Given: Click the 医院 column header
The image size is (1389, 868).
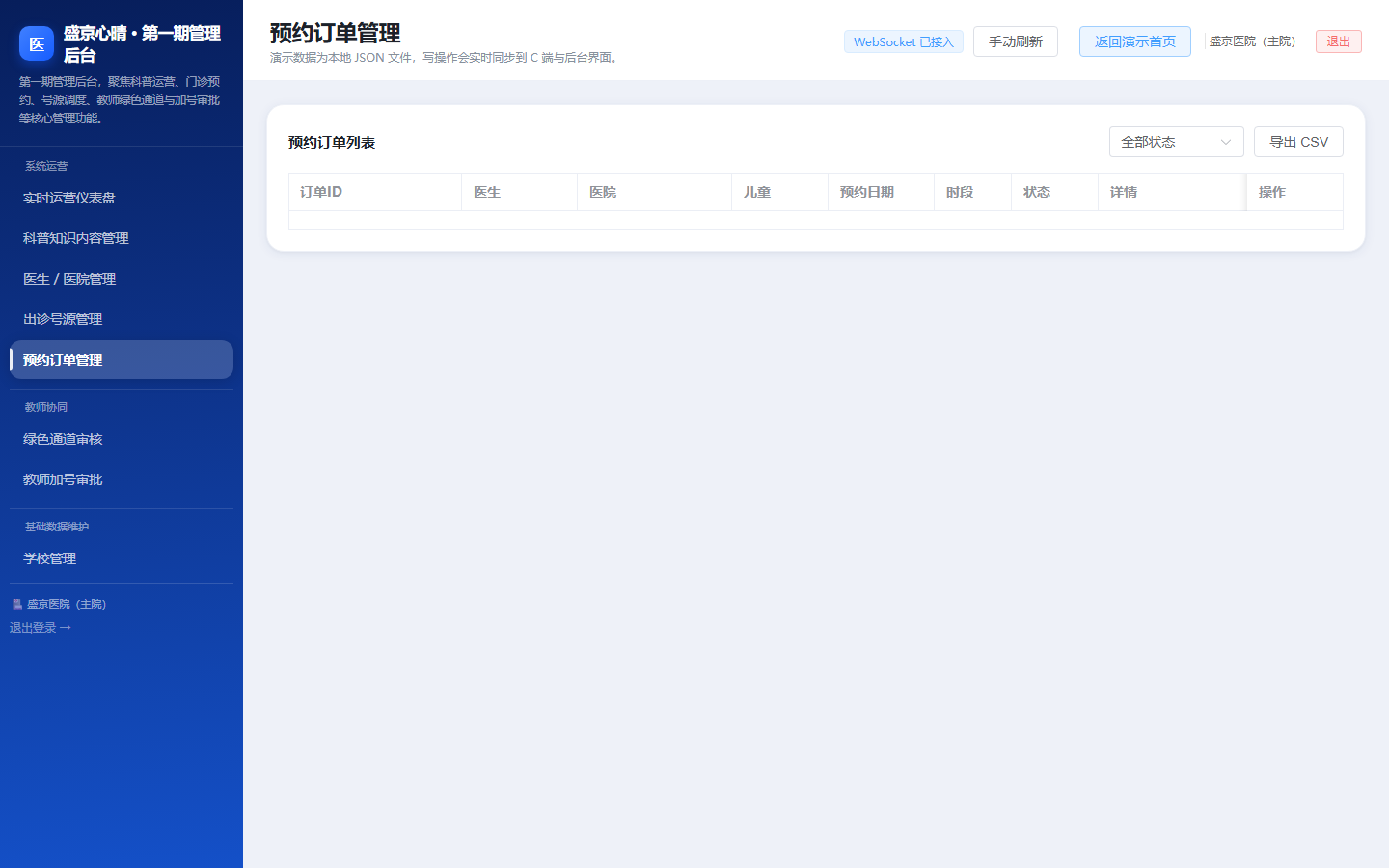Looking at the screenshot, I should tap(655, 192).
